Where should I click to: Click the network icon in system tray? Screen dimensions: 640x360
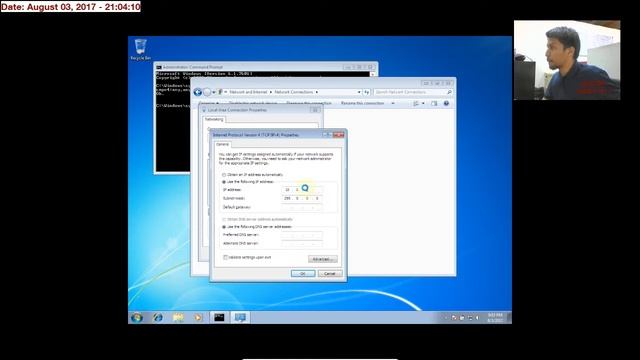[469, 318]
